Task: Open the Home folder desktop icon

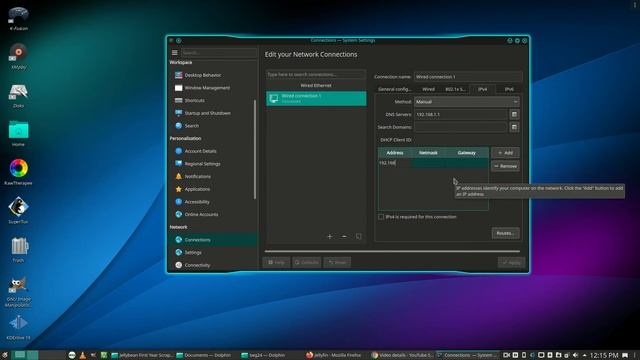Action: [x=18, y=134]
